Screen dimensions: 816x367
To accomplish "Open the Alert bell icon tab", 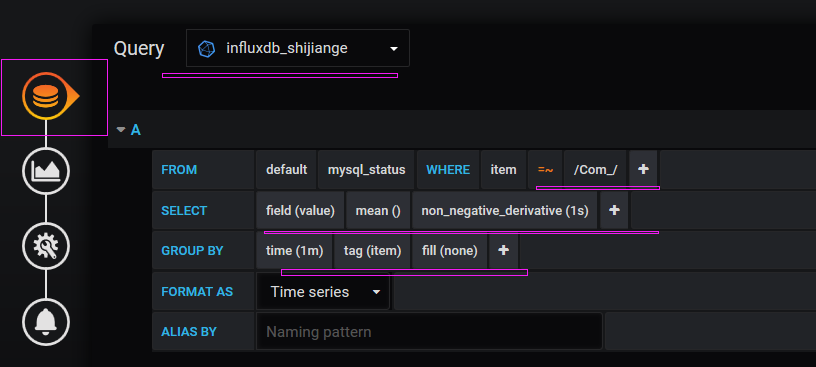I will click(46, 322).
